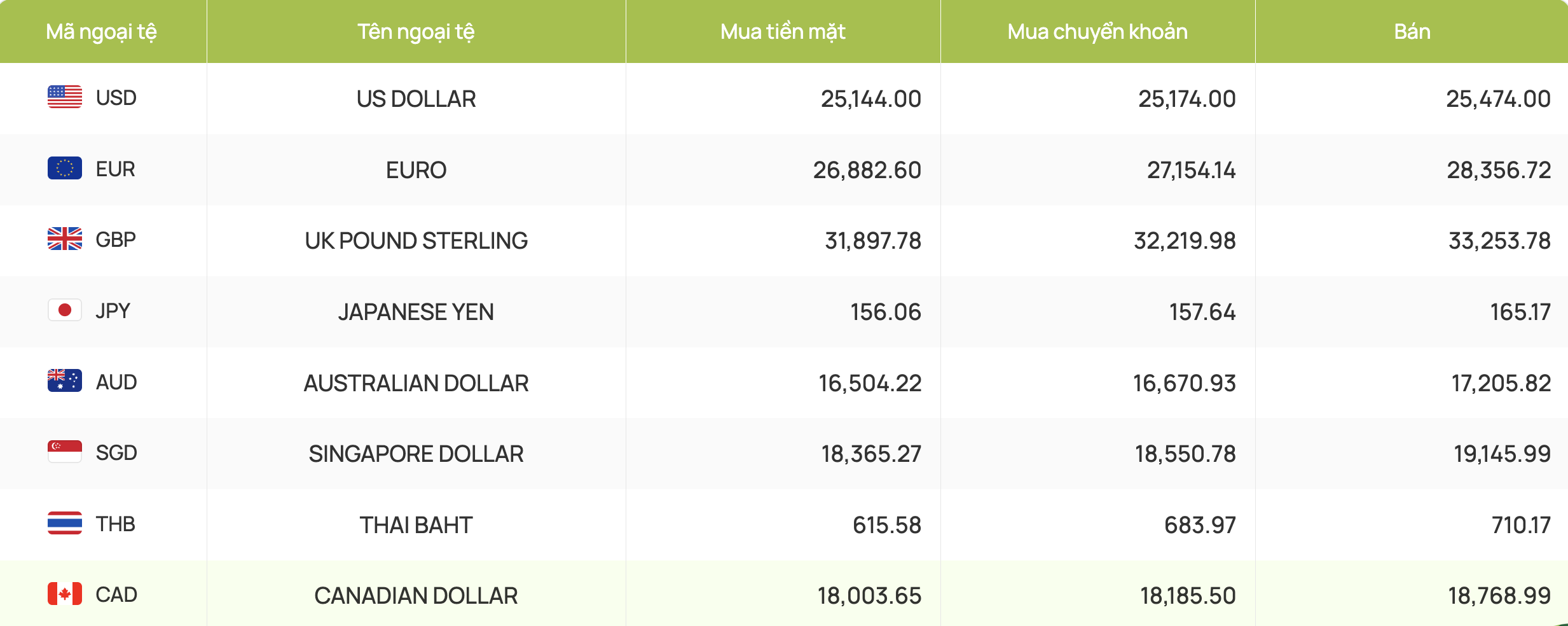Viewport: 1568px width, 626px height.
Task: Click the US flag icon for USD
Action: (x=65, y=97)
